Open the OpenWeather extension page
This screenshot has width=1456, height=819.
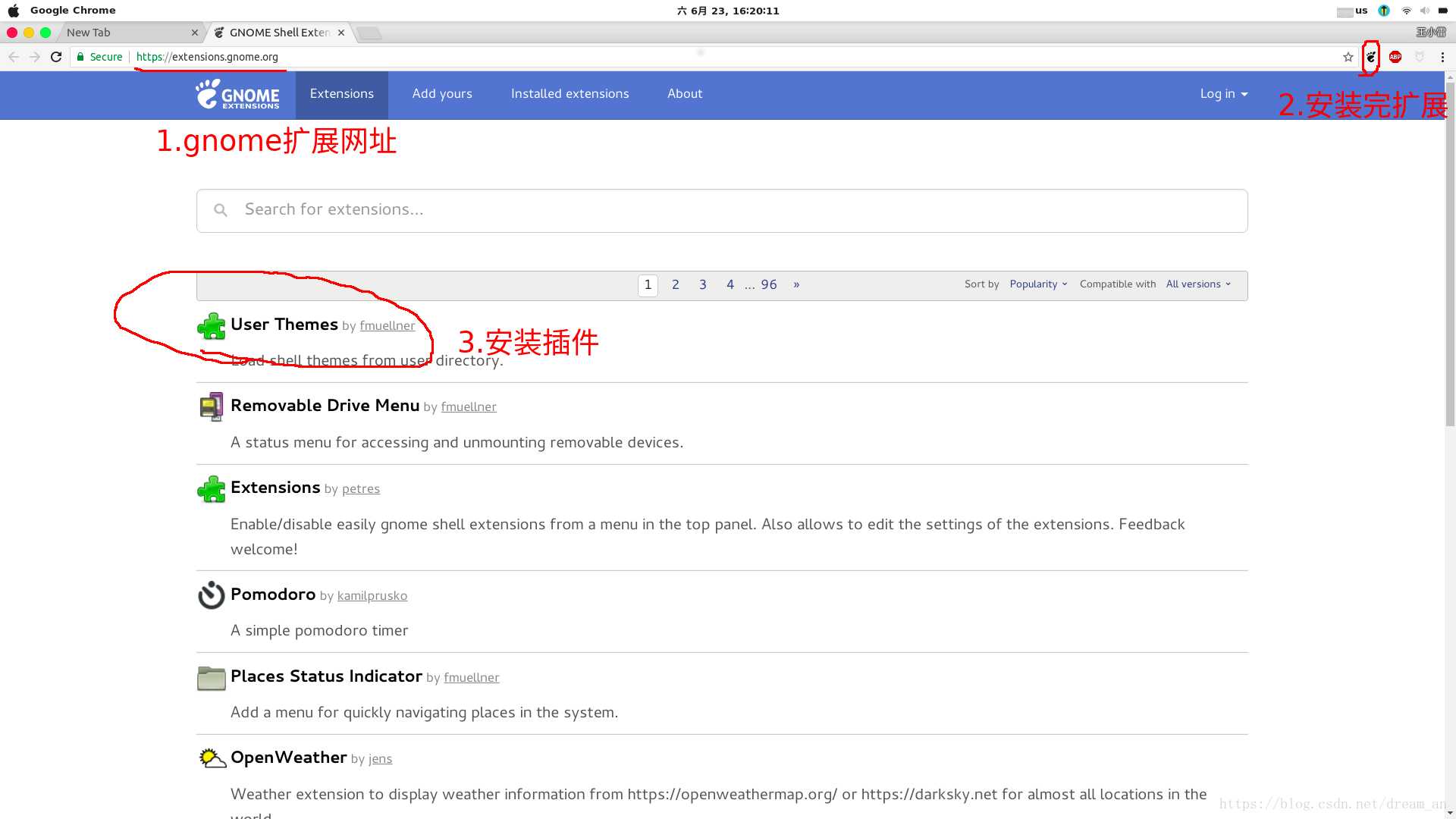(288, 758)
